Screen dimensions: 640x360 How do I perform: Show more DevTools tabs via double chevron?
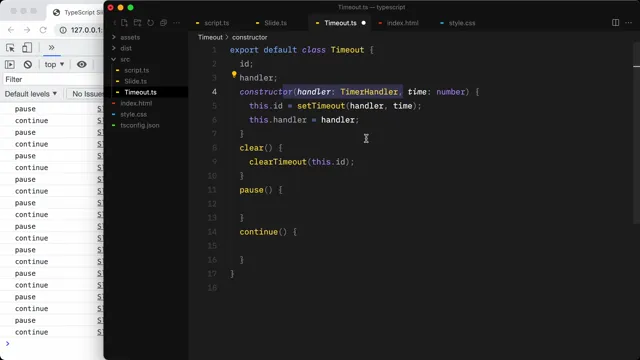pos(51,48)
